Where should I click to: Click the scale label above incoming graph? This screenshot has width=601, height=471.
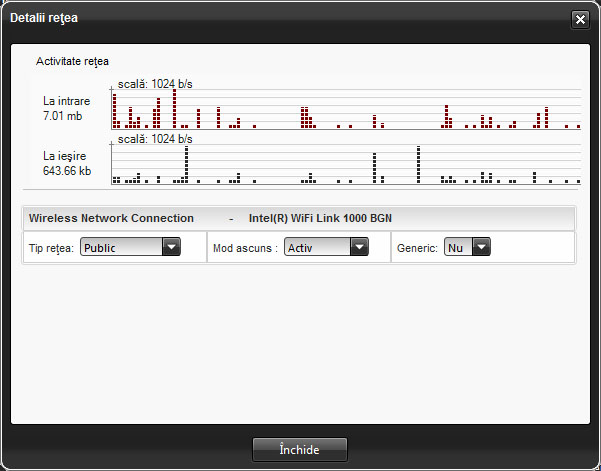[x=155, y=84]
